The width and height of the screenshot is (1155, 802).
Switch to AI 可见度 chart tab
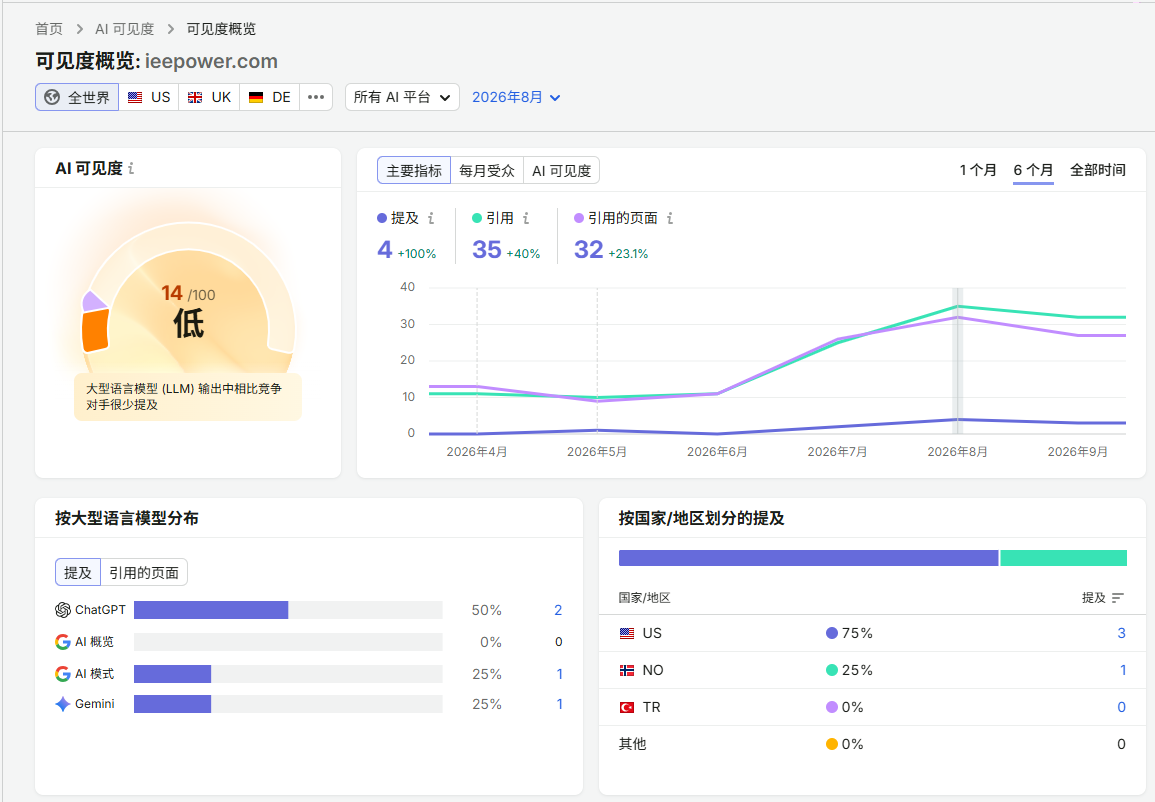pyautogui.click(x=561, y=170)
